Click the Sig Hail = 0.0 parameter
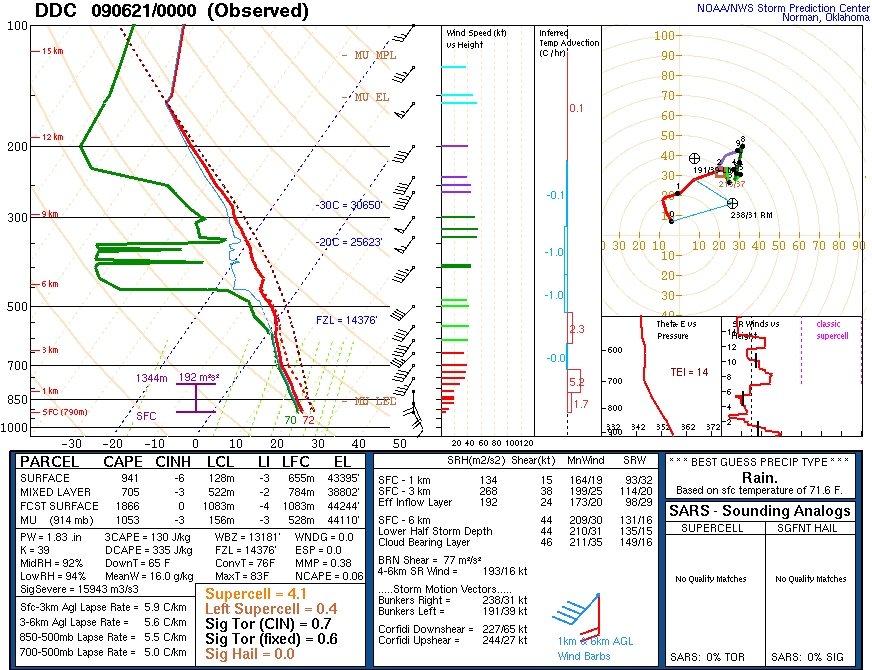 coord(249,654)
